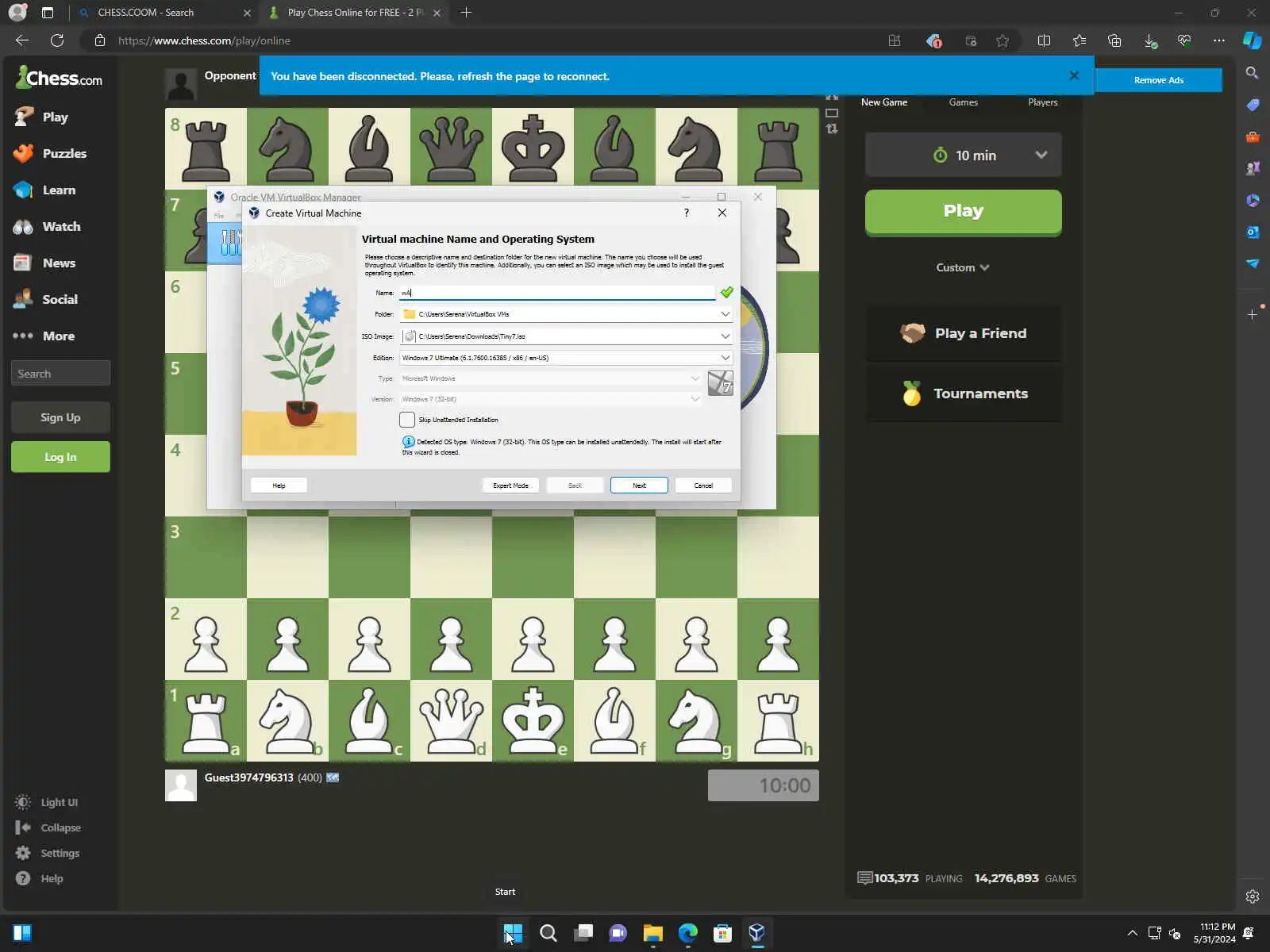Screen dimensions: 1270x952
Task: Switch to the New Game tab
Action: pos(884,102)
